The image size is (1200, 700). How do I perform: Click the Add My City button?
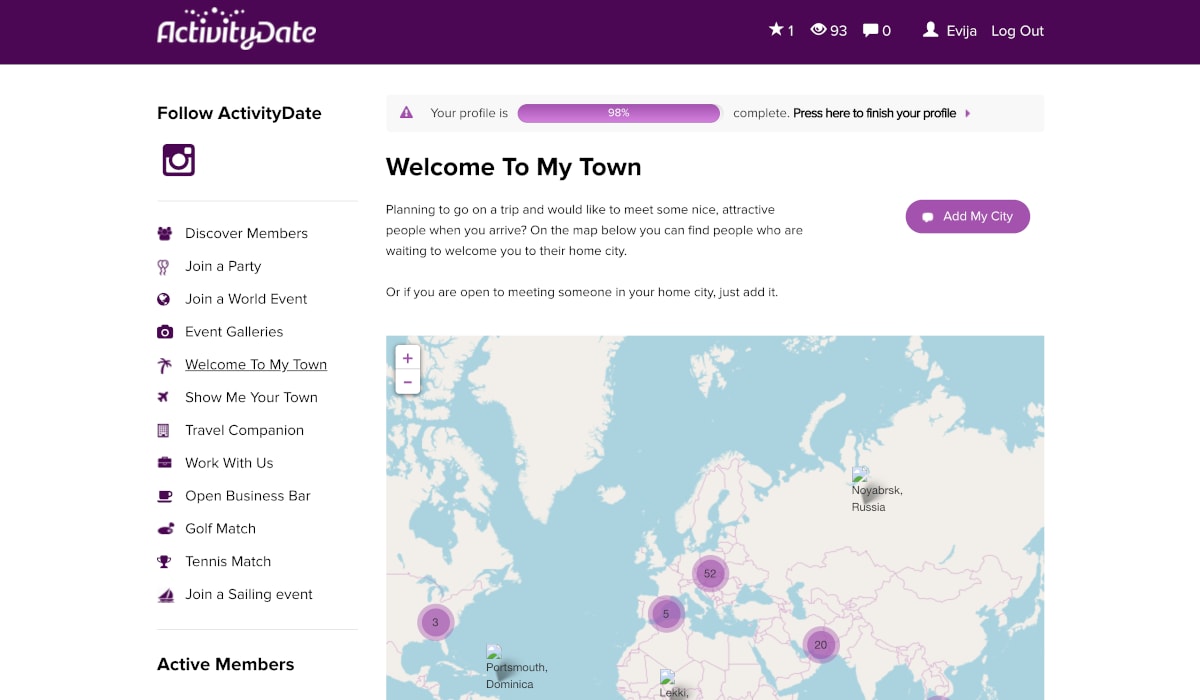click(967, 216)
